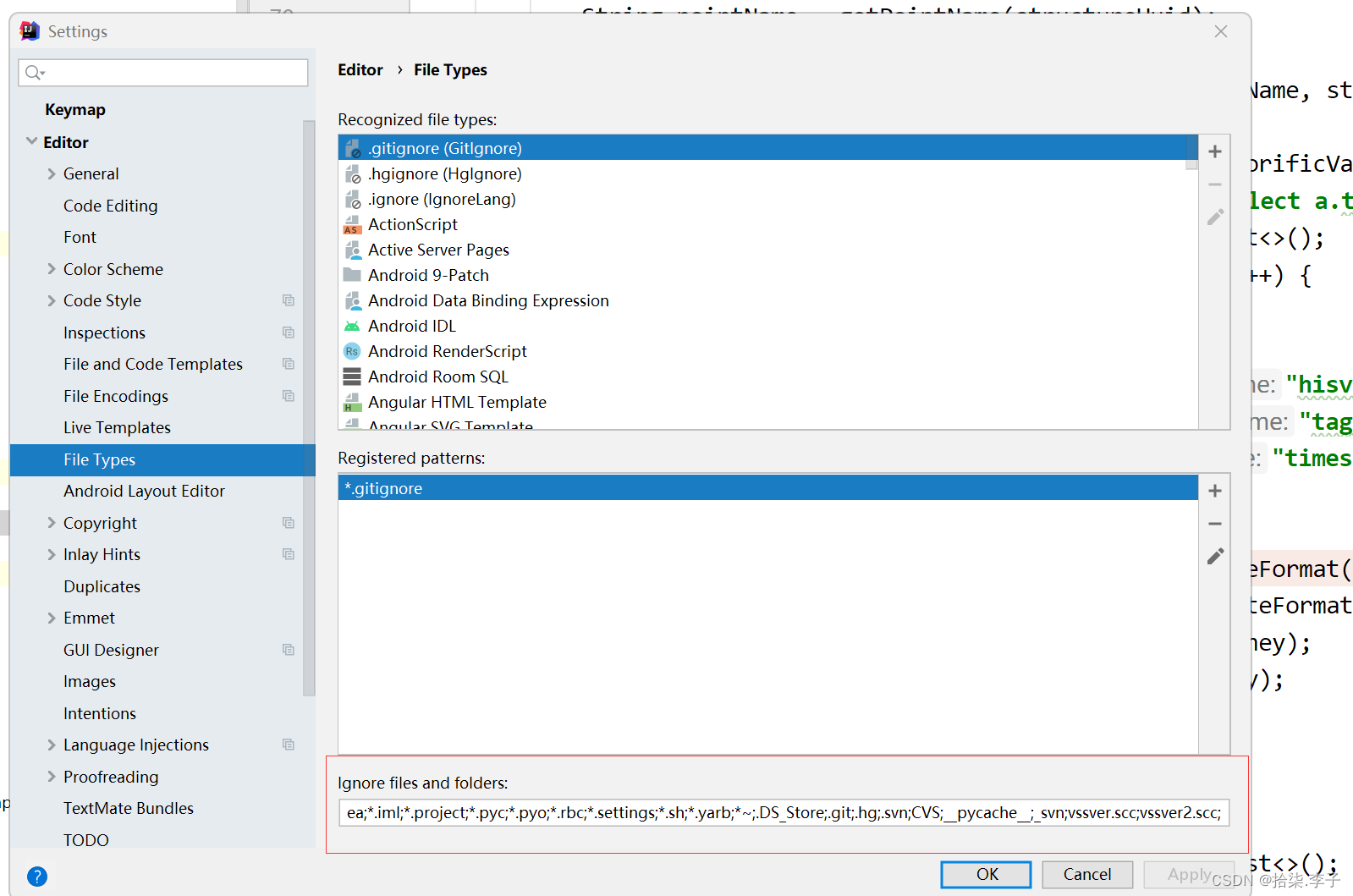Click the Editor breadcrumb link
This screenshot has height=896, width=1353.
pos(360,70)
